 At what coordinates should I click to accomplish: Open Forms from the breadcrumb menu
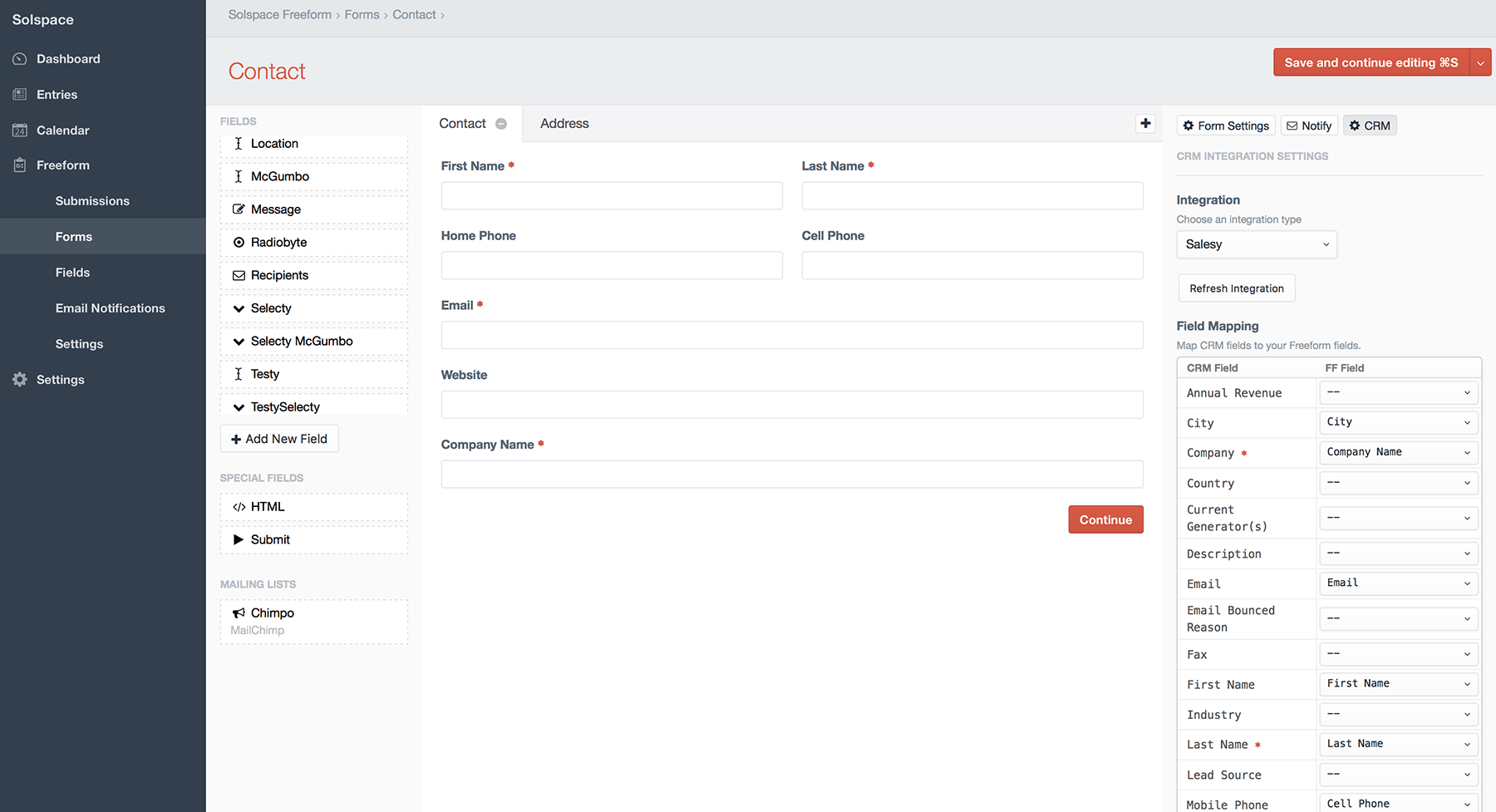click(362, 14)
